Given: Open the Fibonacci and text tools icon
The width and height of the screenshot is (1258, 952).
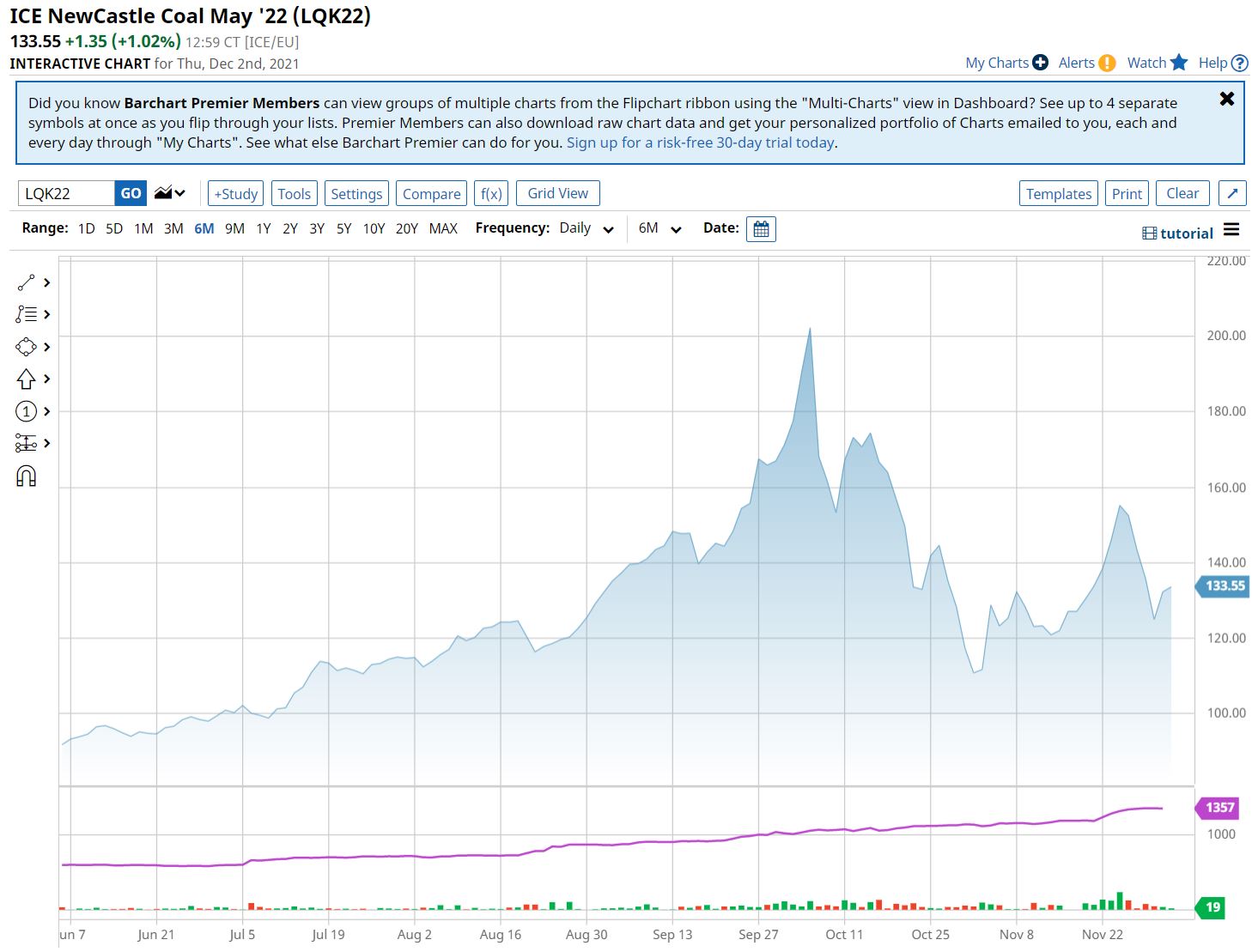Looking at the screenshot, I should pos(26,314).
